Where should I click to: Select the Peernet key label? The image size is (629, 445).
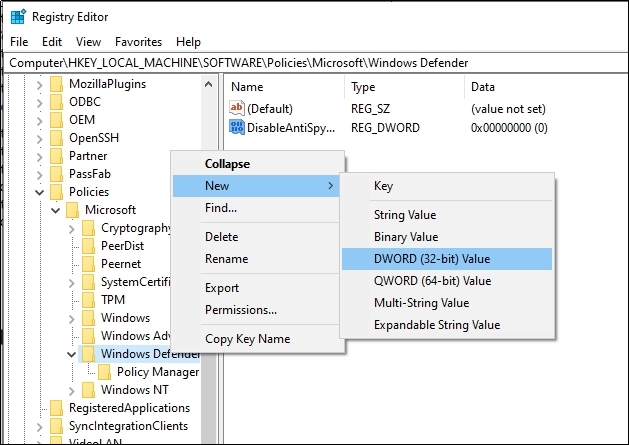(121, 264)
